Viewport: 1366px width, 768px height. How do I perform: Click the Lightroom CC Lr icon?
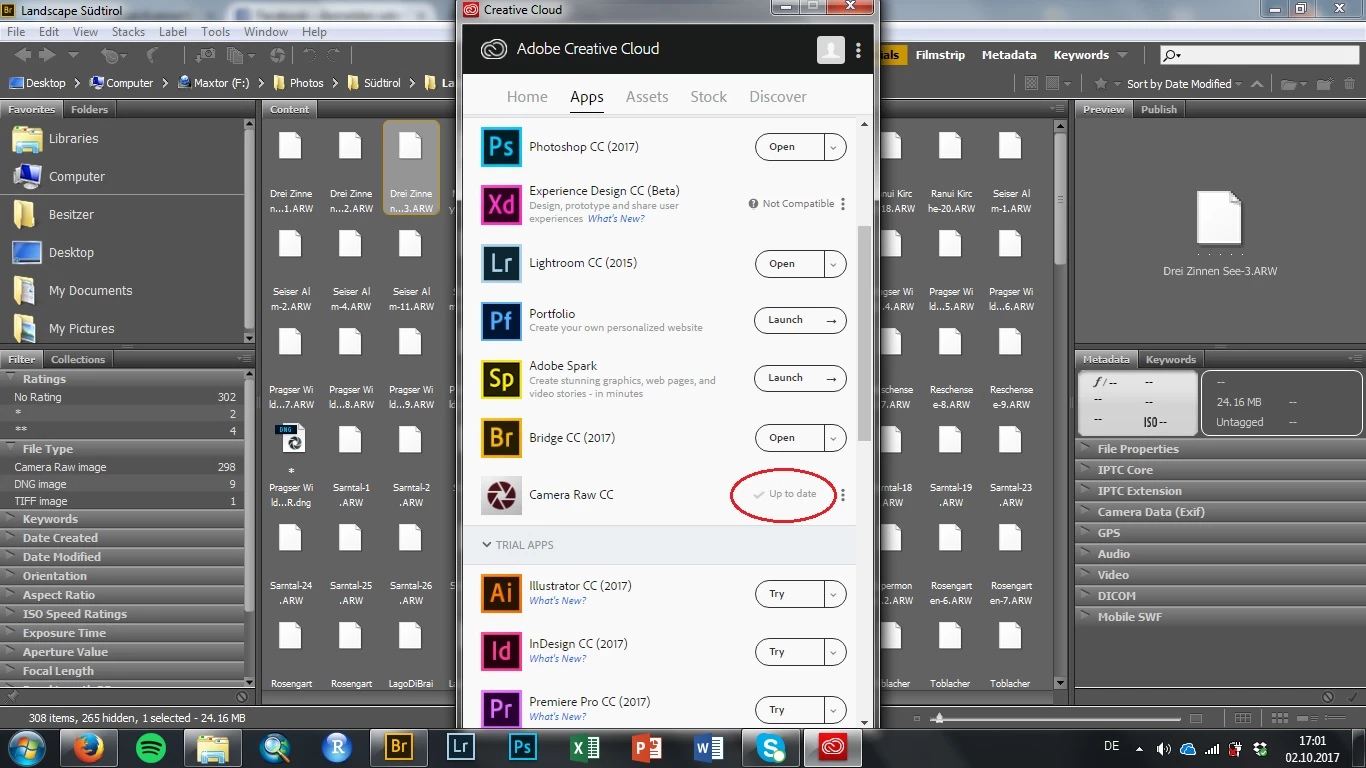pos(501,263)
